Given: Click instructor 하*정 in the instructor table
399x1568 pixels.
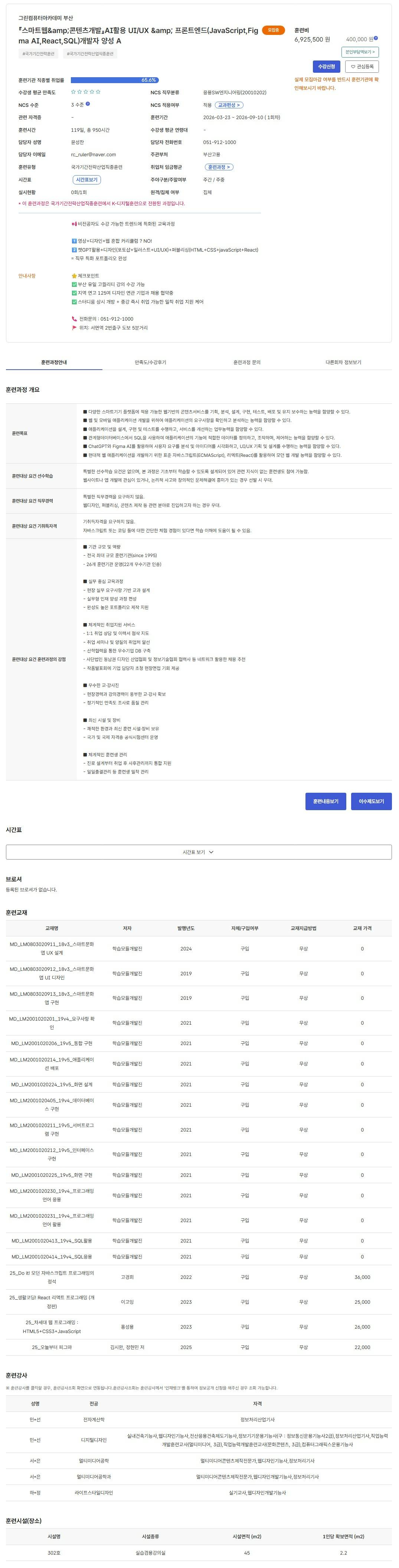Looking at the screenshot, I should tap(35, 1493).
